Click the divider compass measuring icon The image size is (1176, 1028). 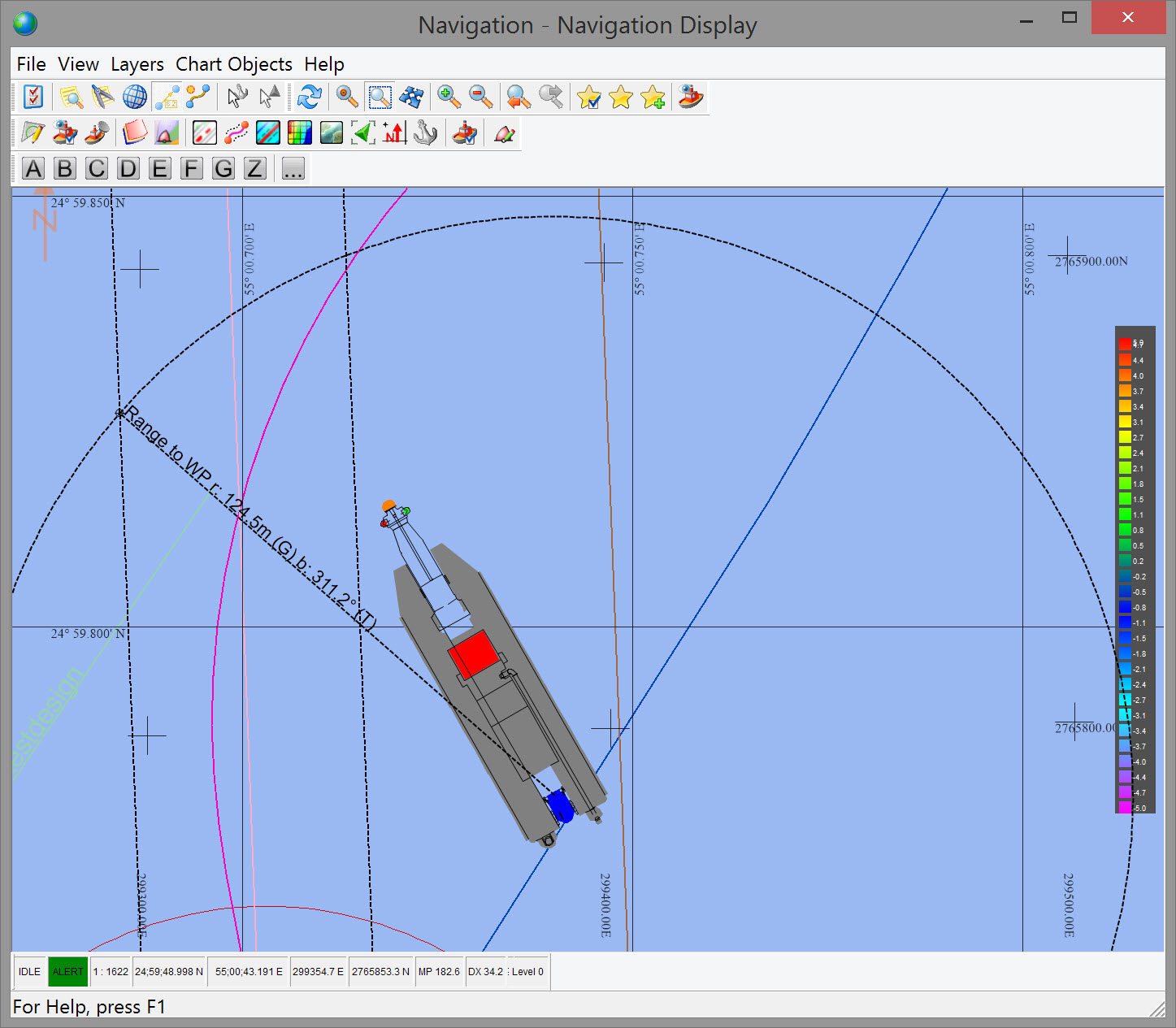(102, 97)
